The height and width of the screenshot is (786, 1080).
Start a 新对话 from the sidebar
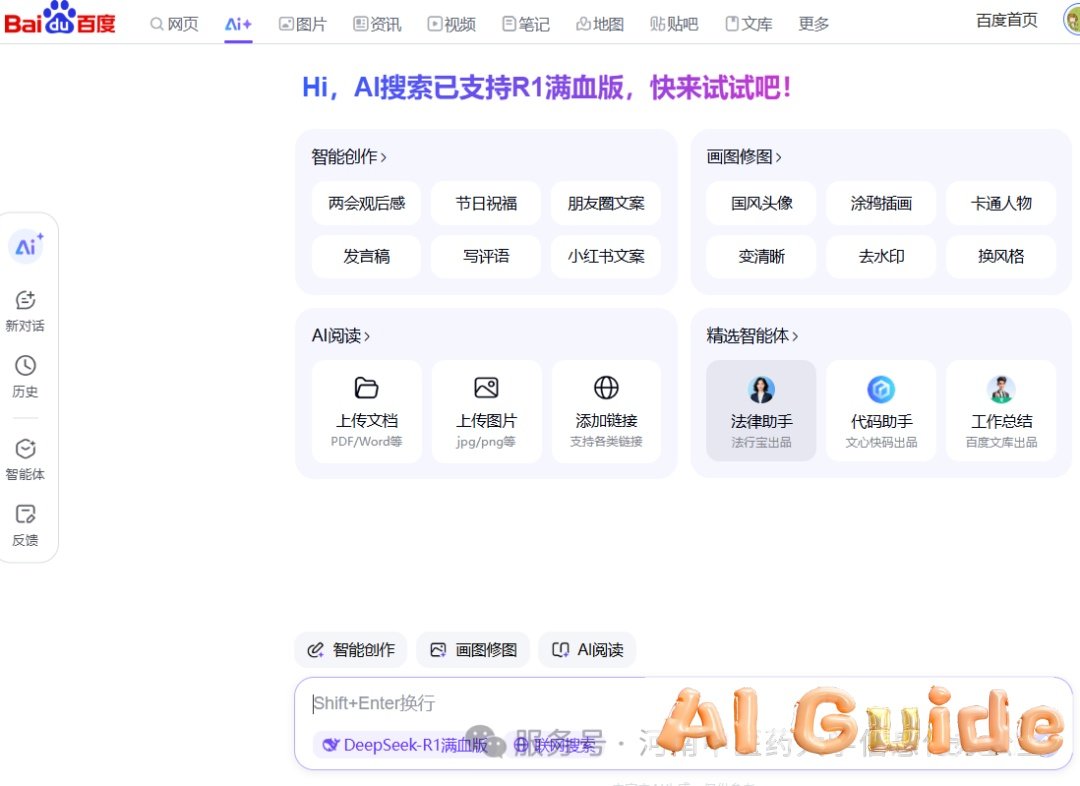click(x=25, y=311)
